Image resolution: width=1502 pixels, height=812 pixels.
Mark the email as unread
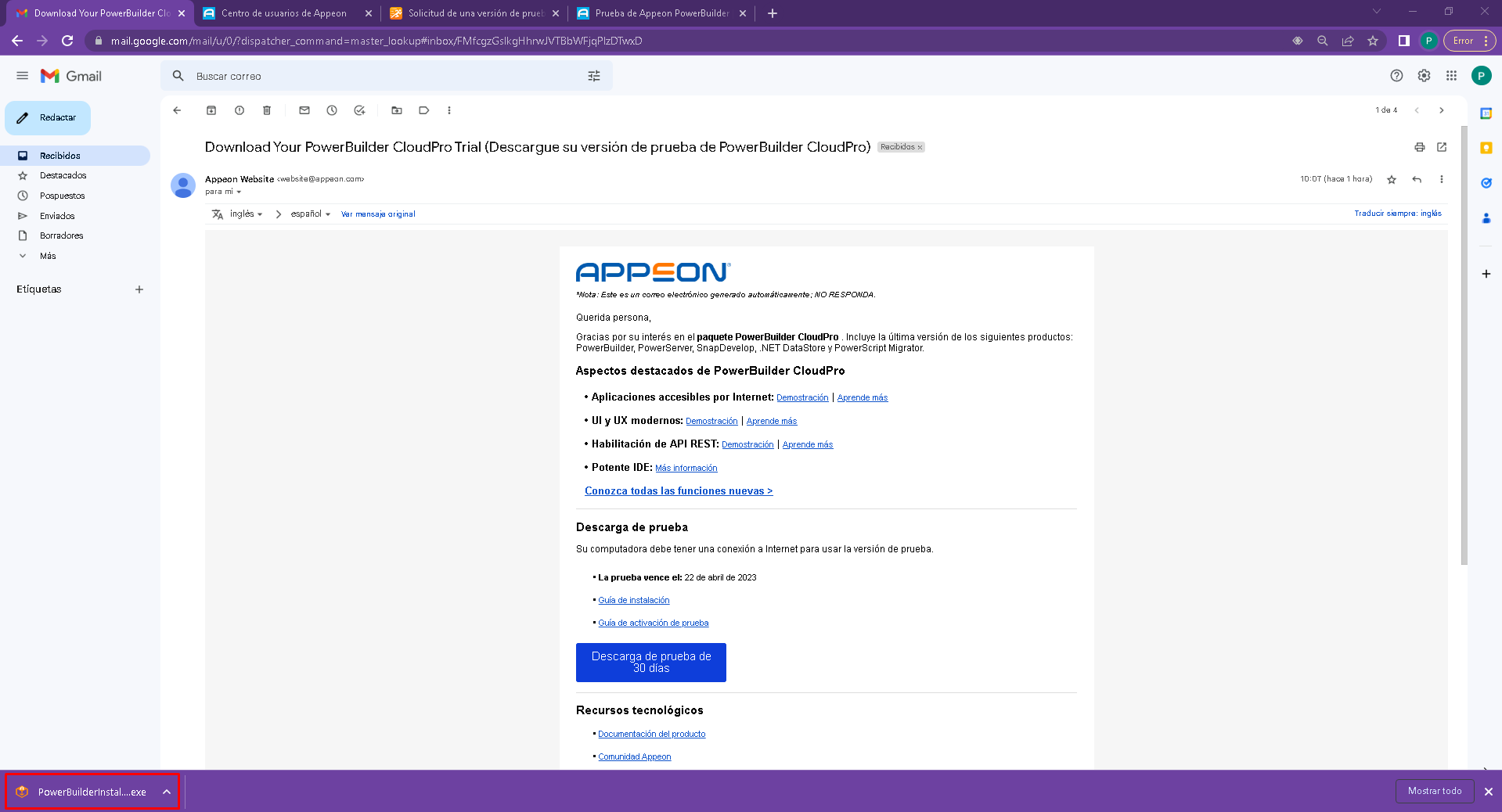point(304,110)
